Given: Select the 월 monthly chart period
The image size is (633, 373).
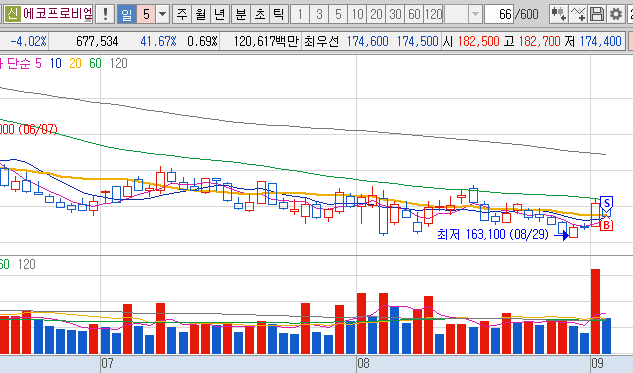Looking at the screenshot, I should 201,15.
